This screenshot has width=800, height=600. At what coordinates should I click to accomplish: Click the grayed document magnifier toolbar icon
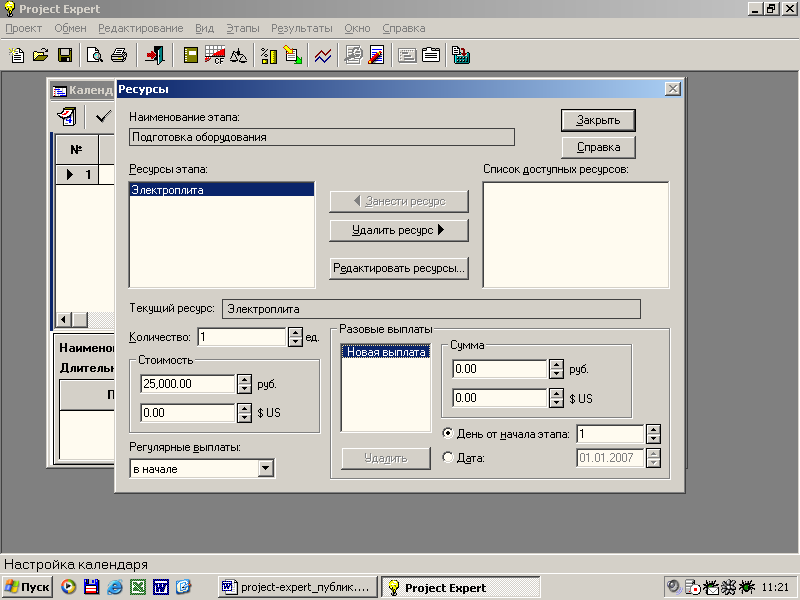(353, 55)
